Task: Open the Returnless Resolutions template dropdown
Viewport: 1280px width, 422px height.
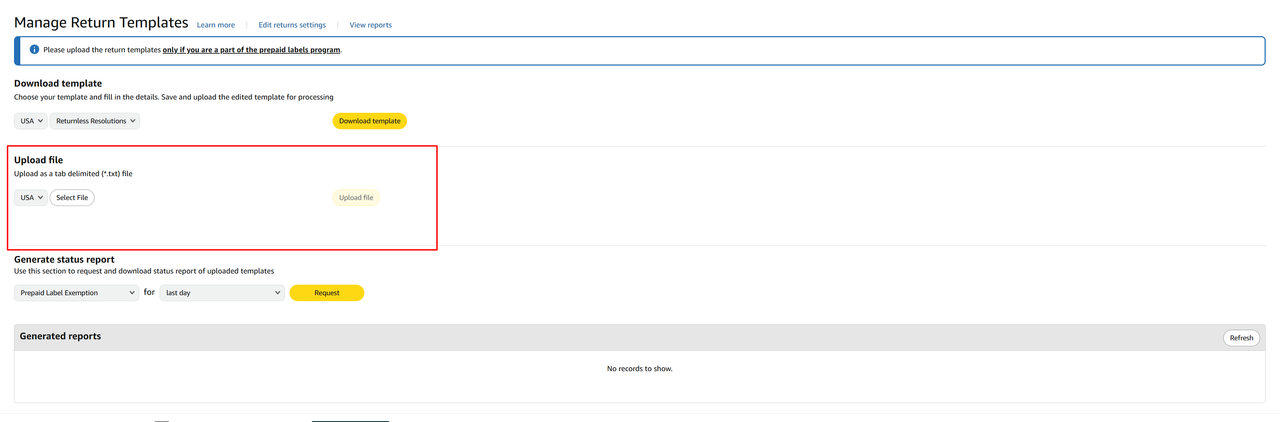Action: [95, 121]
